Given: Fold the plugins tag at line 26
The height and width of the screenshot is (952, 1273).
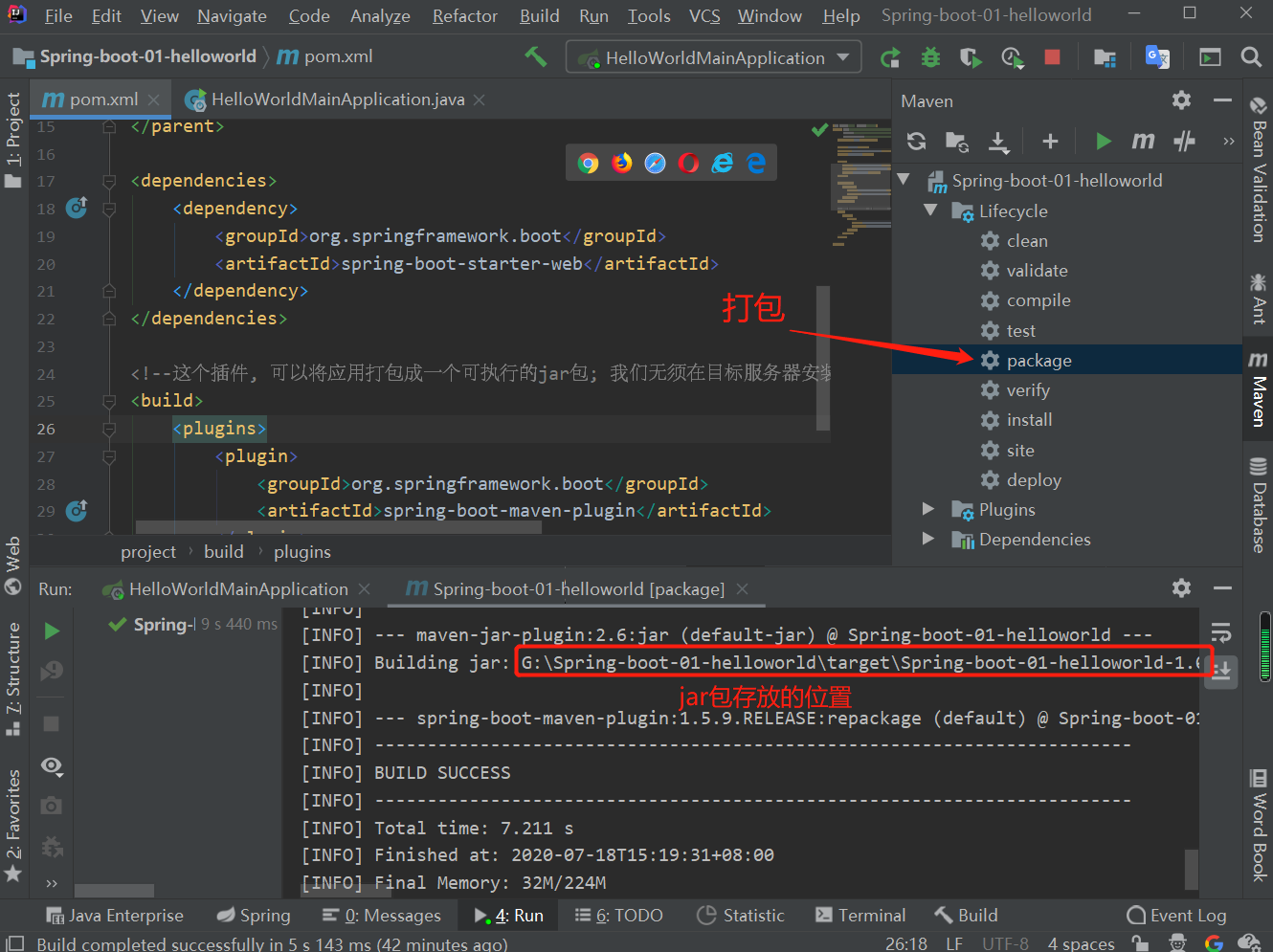Looking at the screenshot, I should (109, 430).
